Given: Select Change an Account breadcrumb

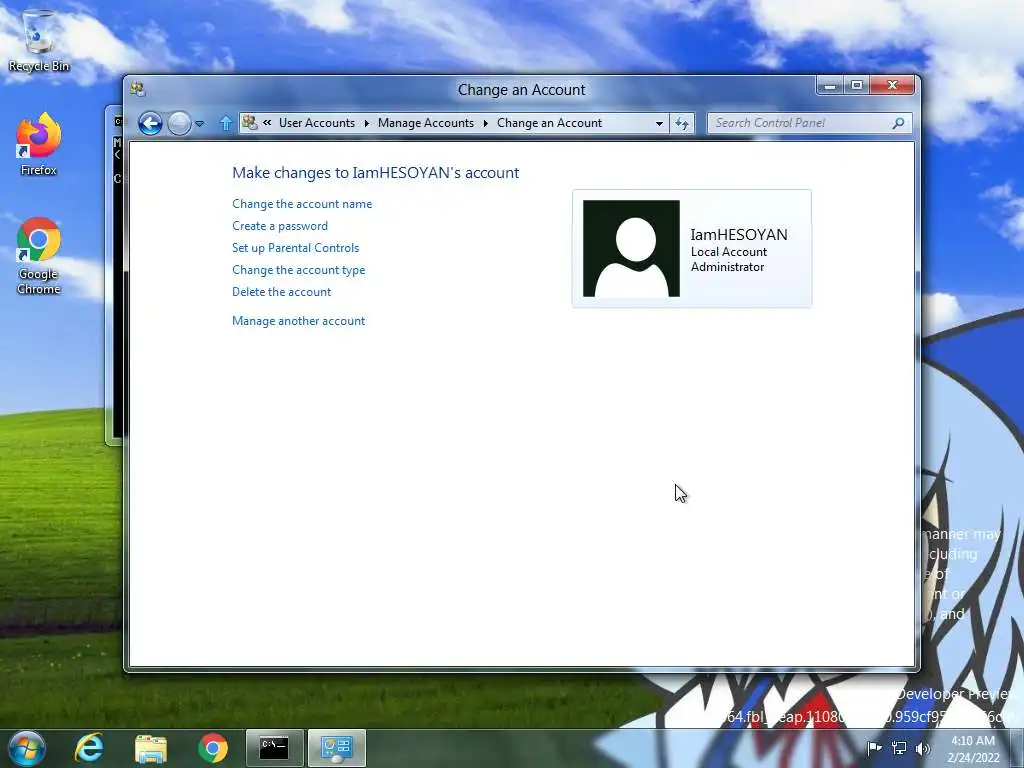Looking at the screenshot, I should click(549, 123).
